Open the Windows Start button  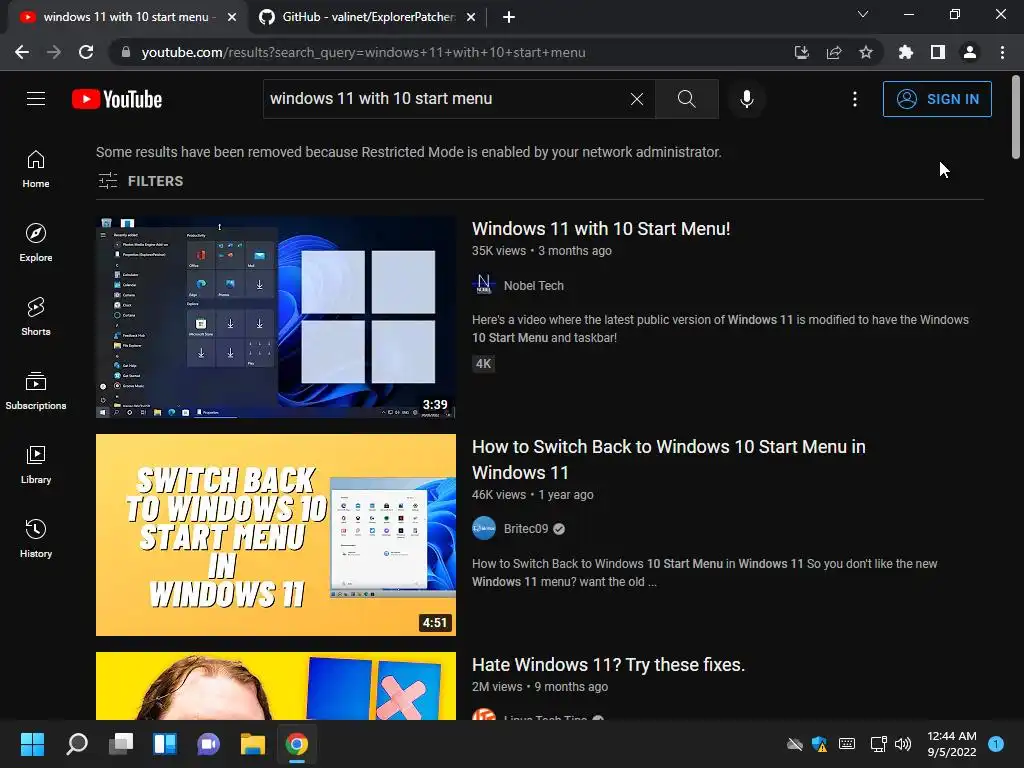click(x=33, y=744)
